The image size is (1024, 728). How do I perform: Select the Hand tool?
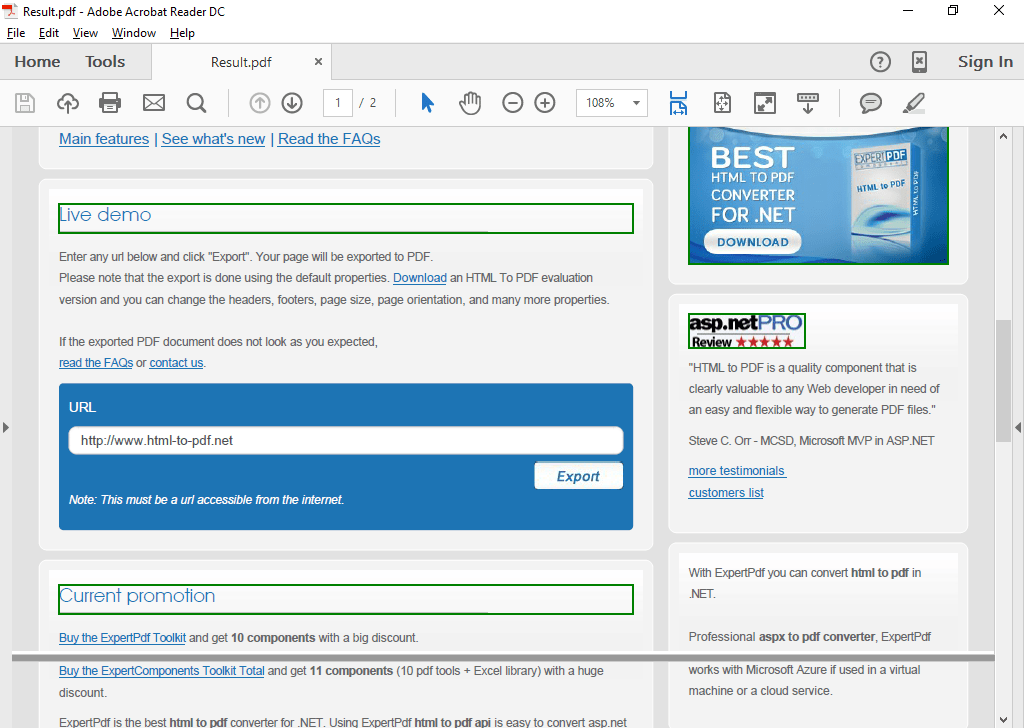point(470,103)
